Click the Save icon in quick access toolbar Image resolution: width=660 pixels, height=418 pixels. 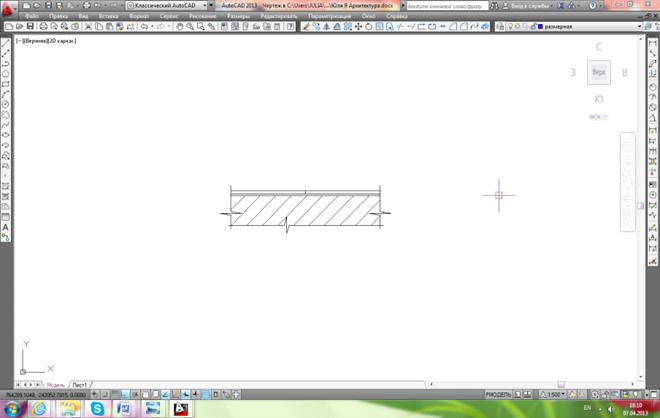(48, 5)
